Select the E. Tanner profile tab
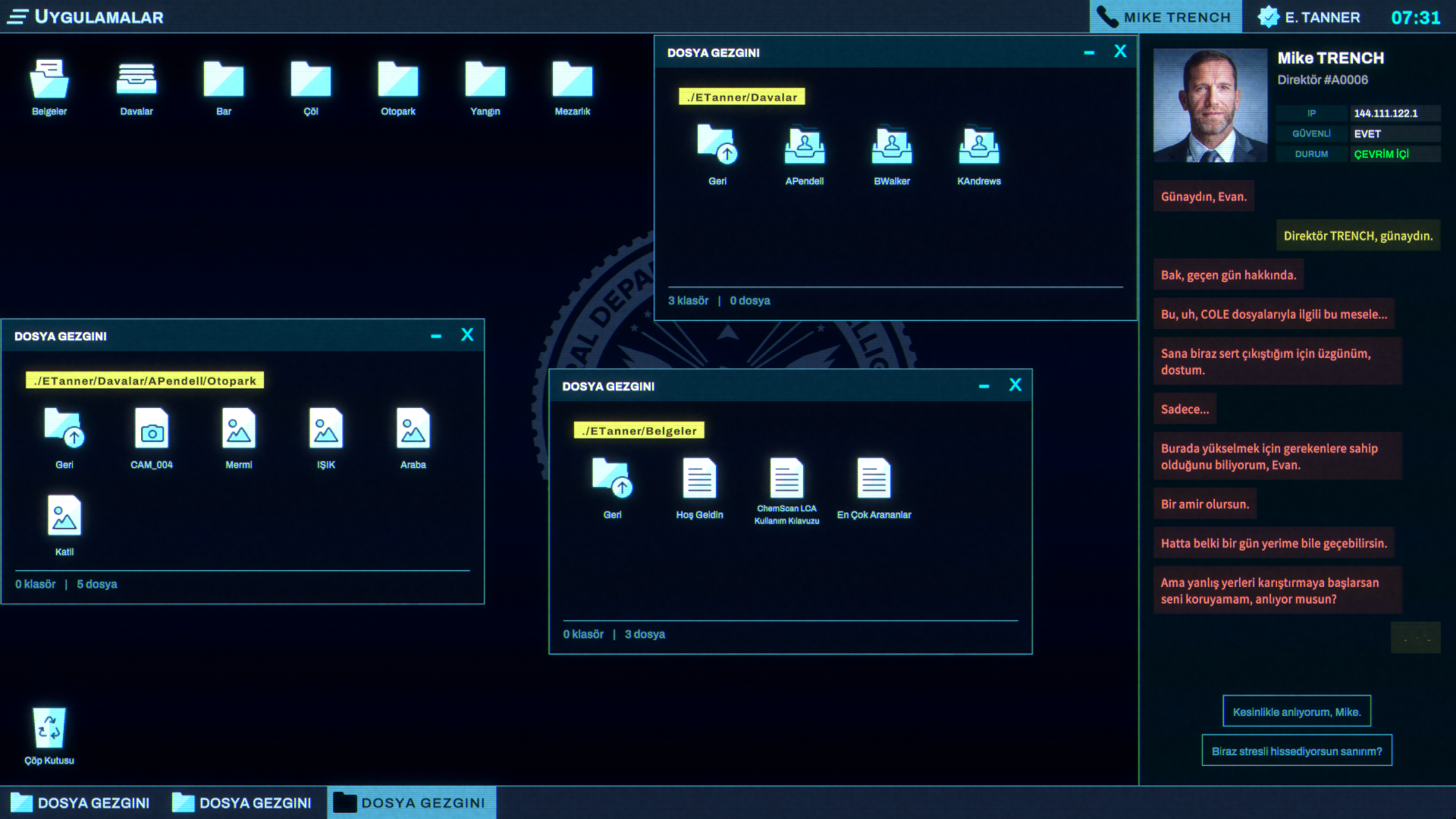The width and height of the screenshot is (1456, 819). click(x=1310, y=17)
